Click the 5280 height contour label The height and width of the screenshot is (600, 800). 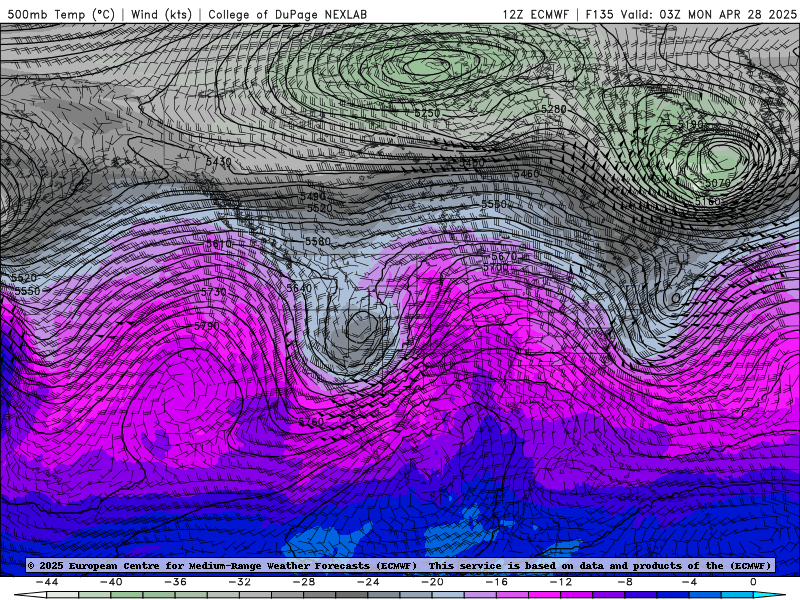coord(554,109)
